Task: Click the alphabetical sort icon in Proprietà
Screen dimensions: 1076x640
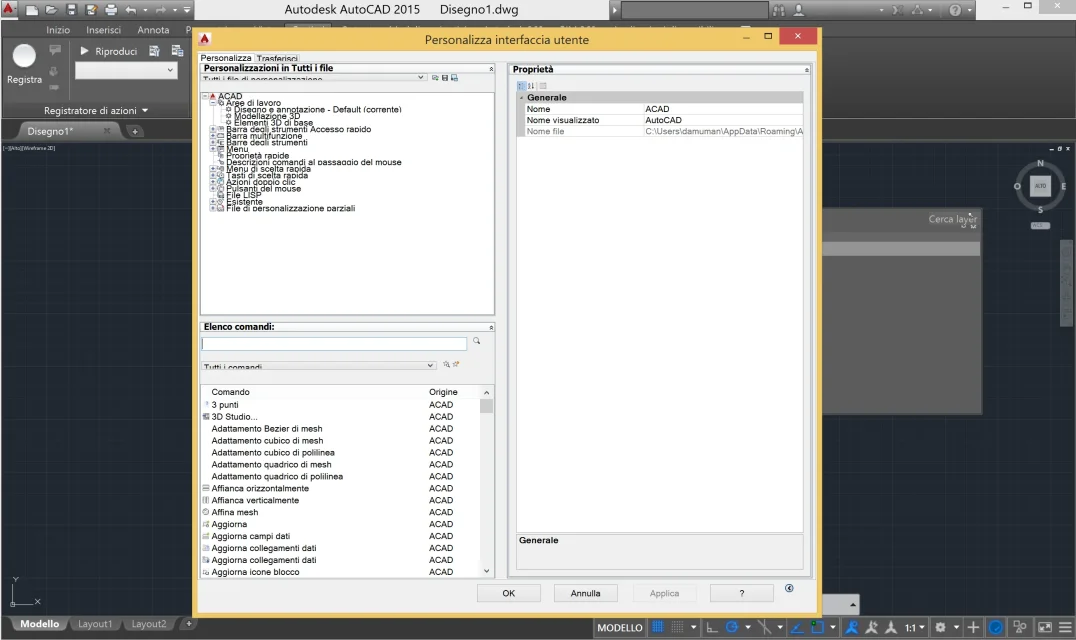Action: [530, 86]
